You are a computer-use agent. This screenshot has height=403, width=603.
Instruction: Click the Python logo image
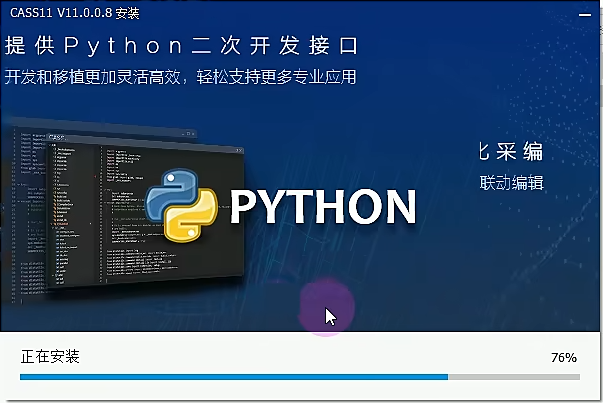182,206
